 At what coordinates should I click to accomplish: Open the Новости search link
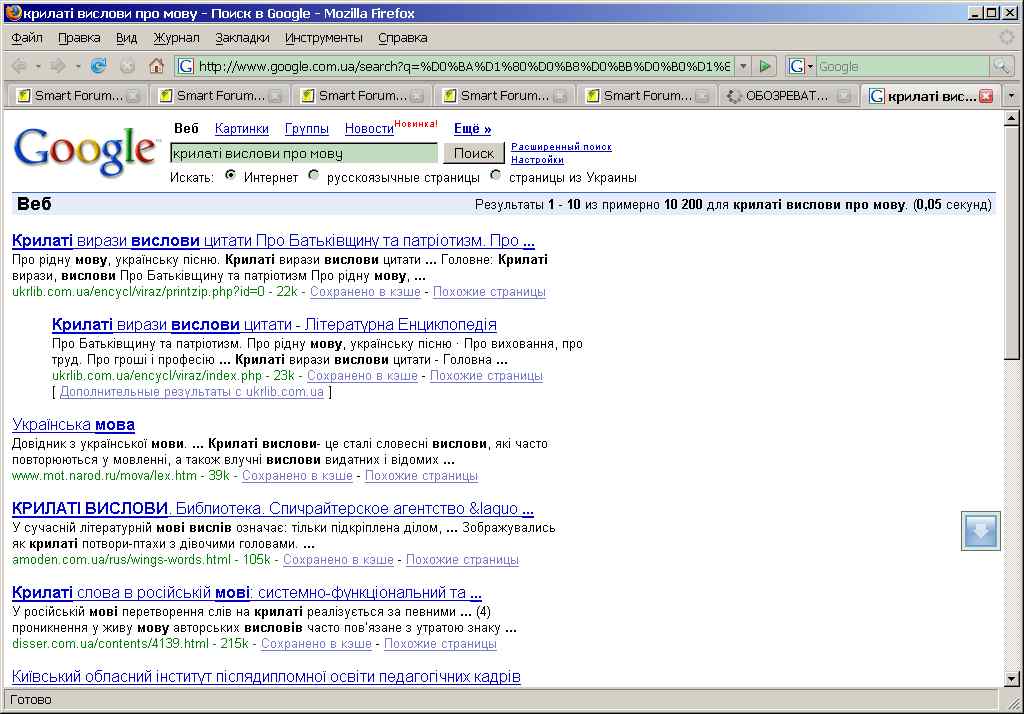[369, 129]
